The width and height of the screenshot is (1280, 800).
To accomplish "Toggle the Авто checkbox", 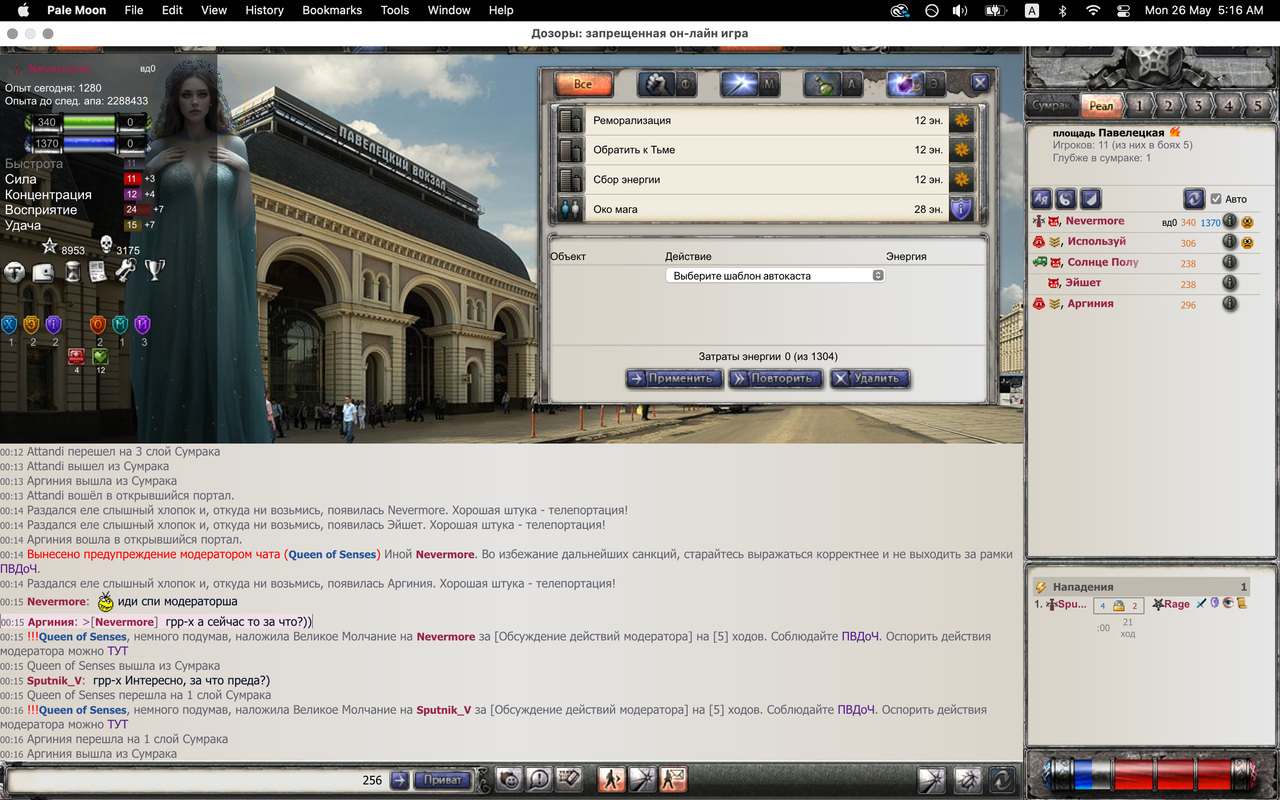I will click(1216, 199).
